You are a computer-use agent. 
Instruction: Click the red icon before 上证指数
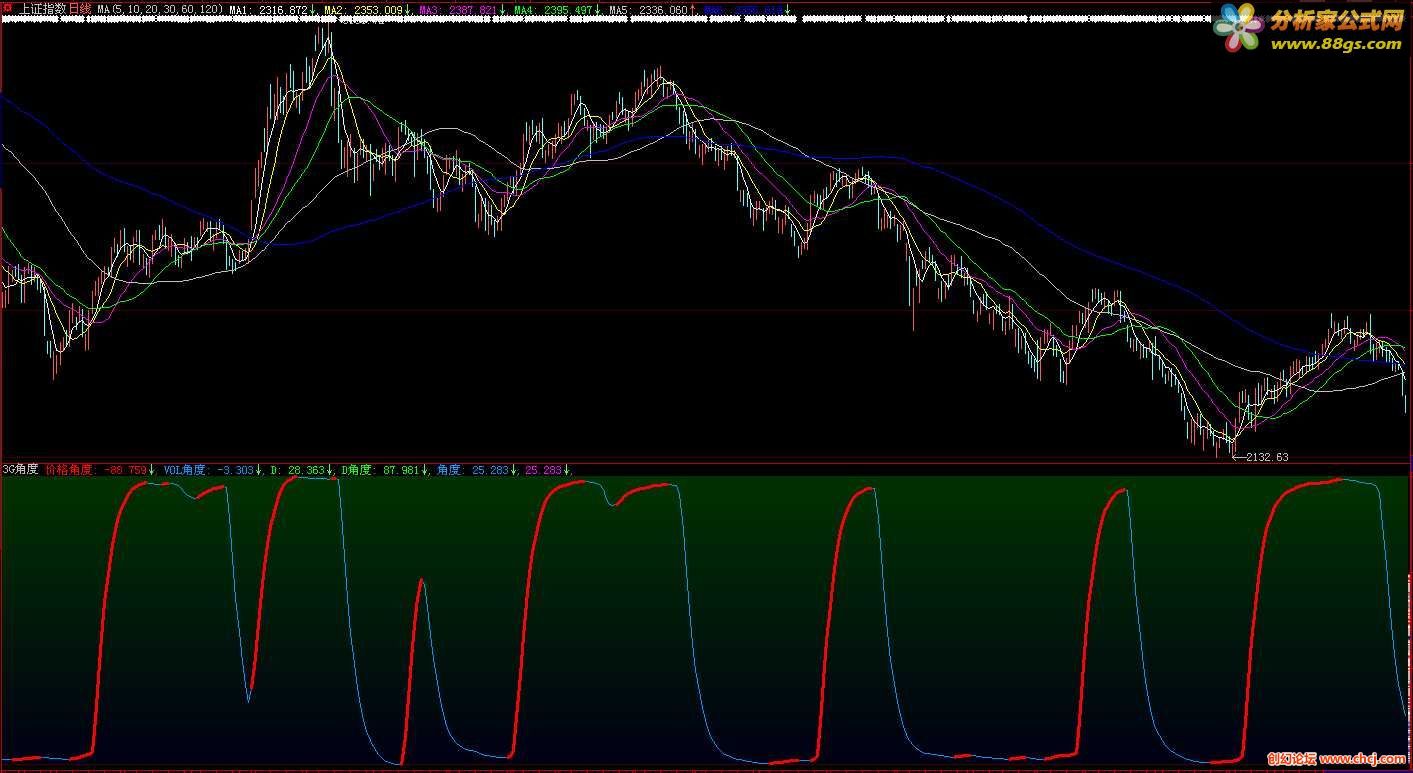8,9
